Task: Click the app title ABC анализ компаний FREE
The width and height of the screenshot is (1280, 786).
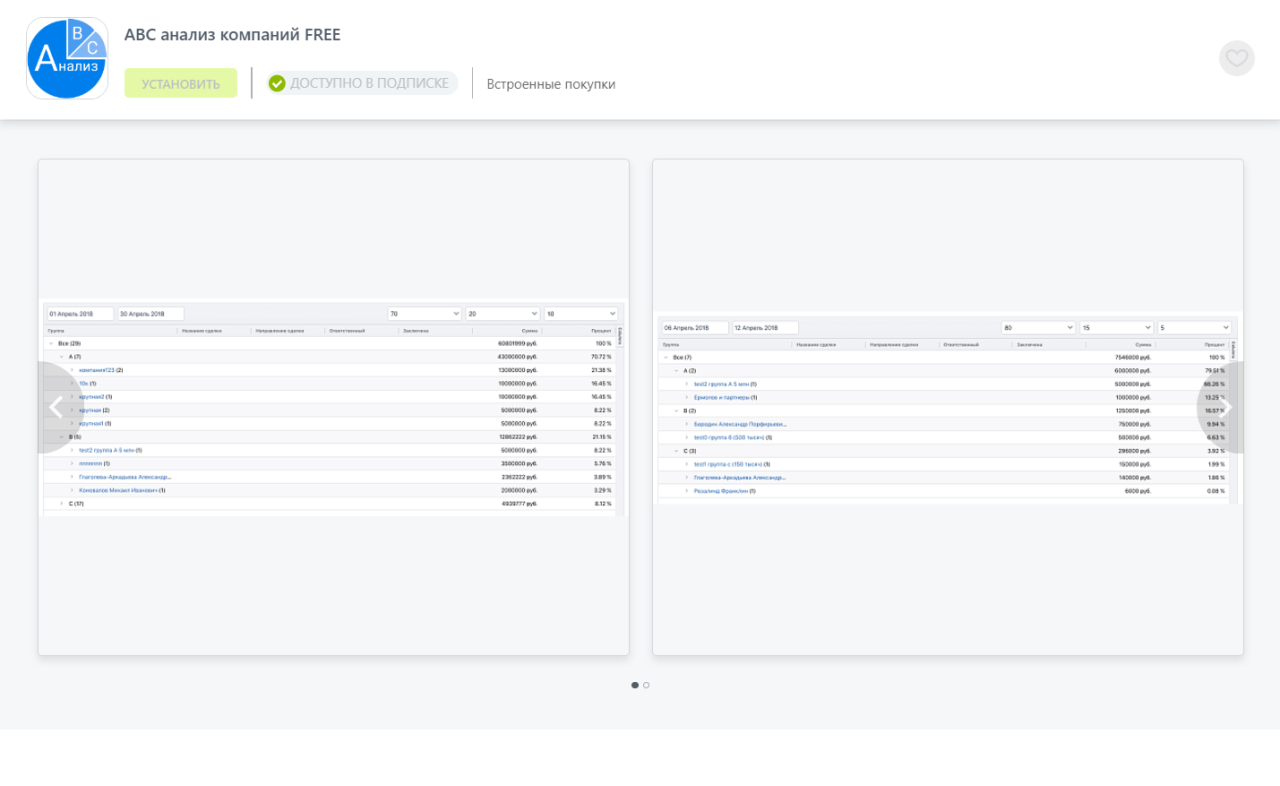Action: (x=232, y=35)
